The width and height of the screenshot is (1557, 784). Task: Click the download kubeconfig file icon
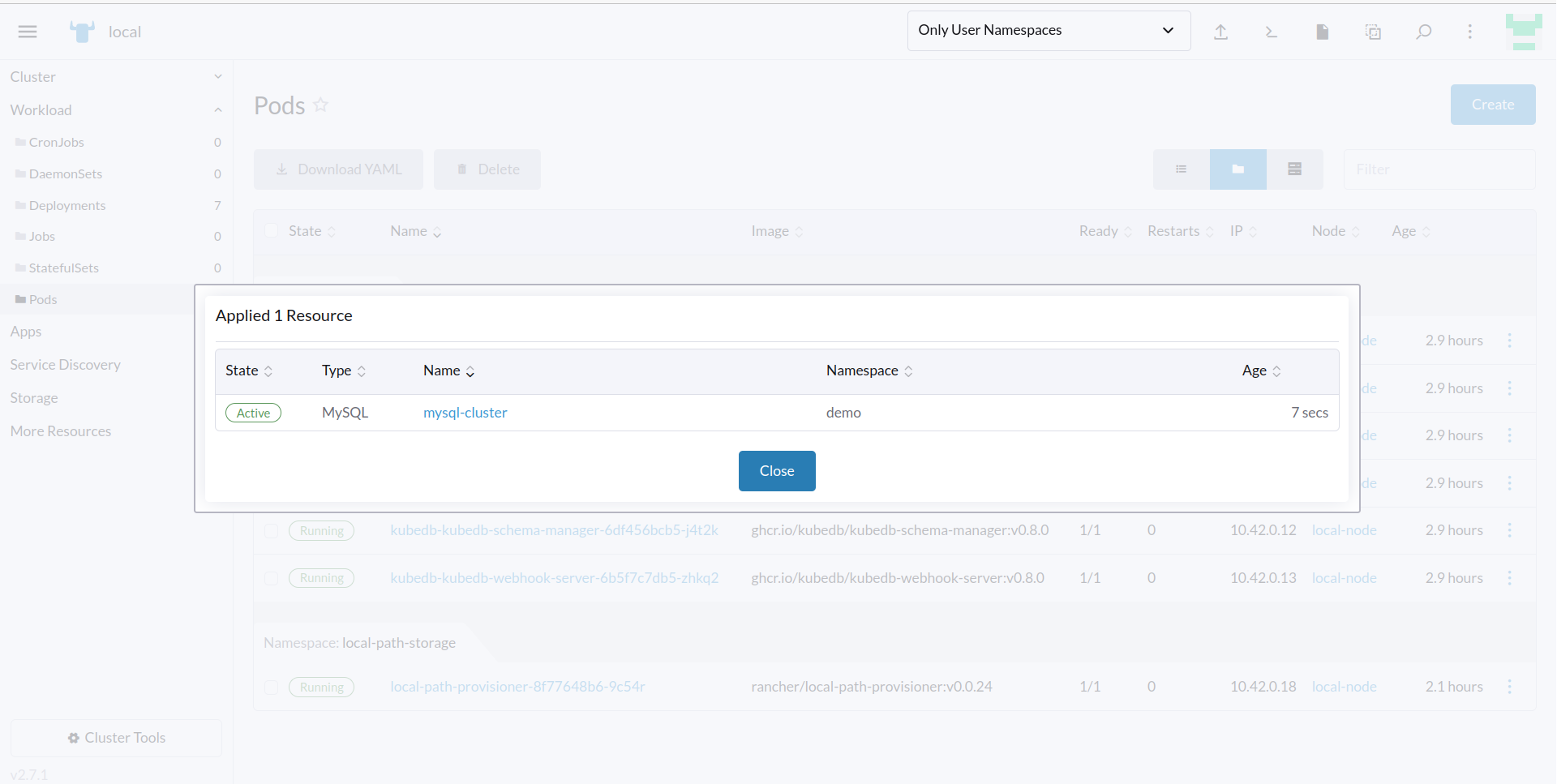coord(1322,32)
